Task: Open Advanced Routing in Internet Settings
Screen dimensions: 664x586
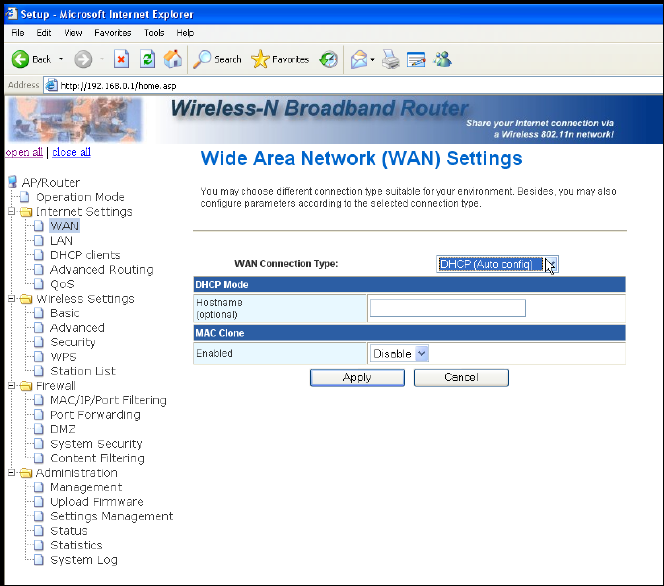Action: [102, 270]
